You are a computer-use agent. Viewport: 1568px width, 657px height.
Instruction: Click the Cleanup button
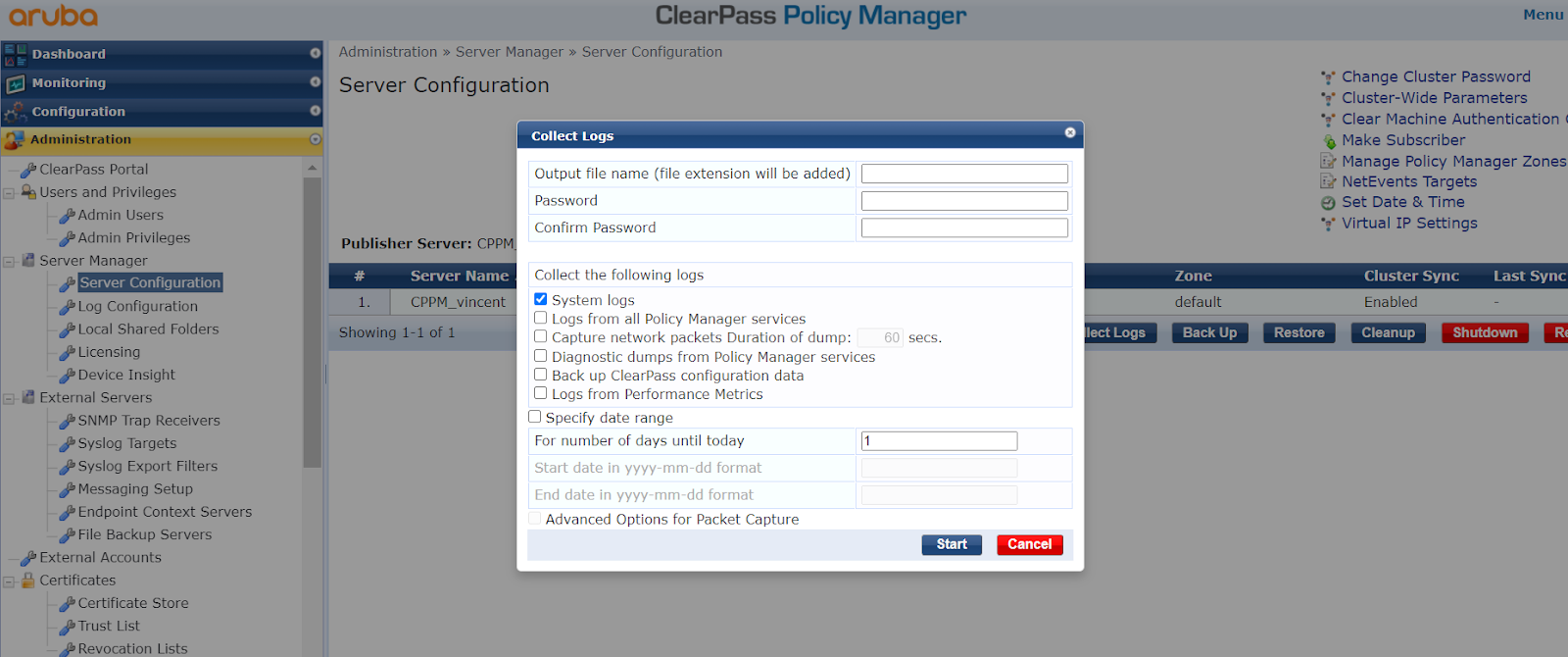(x=1388, y=333)
